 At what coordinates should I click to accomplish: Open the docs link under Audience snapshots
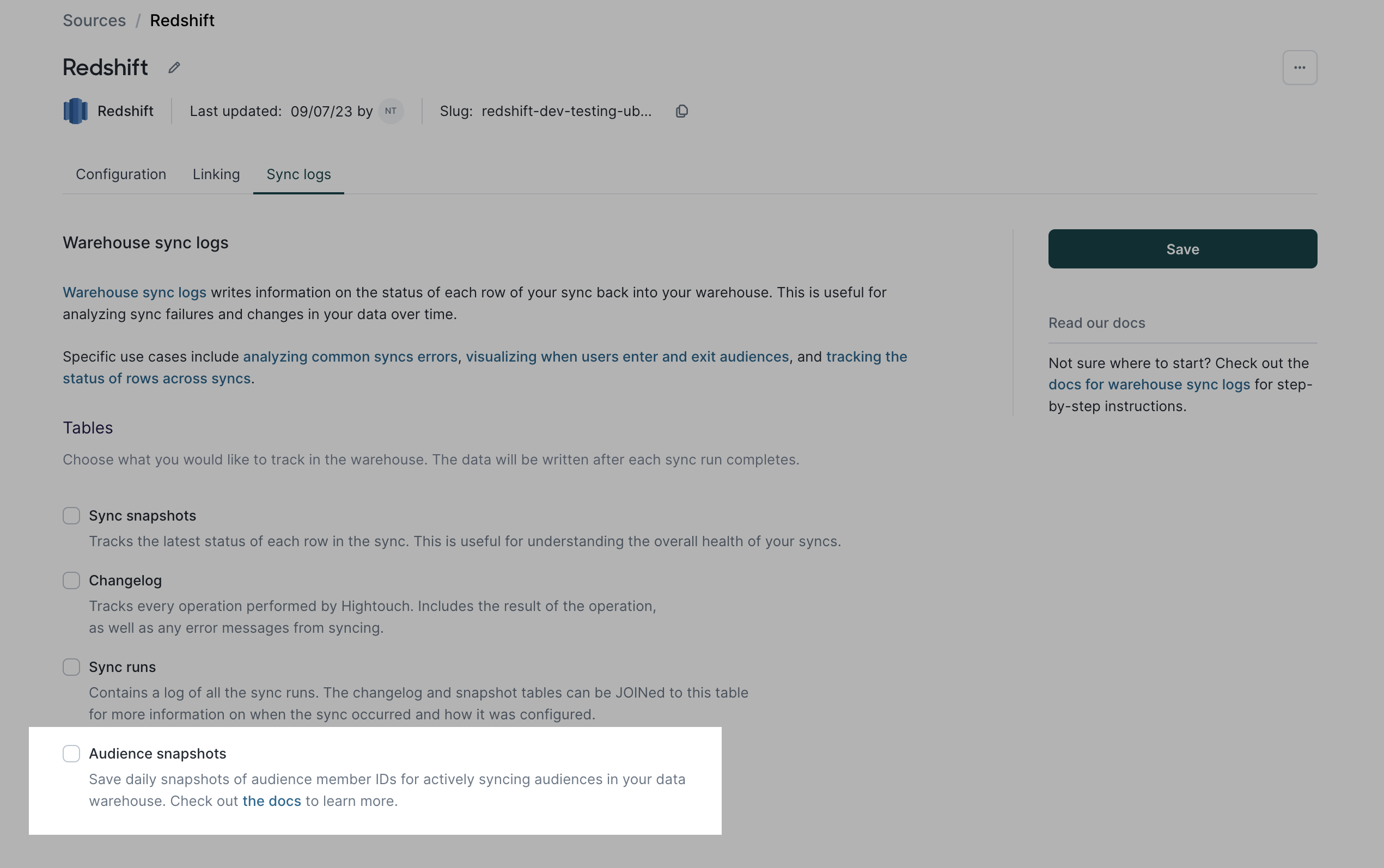(272, 802)
